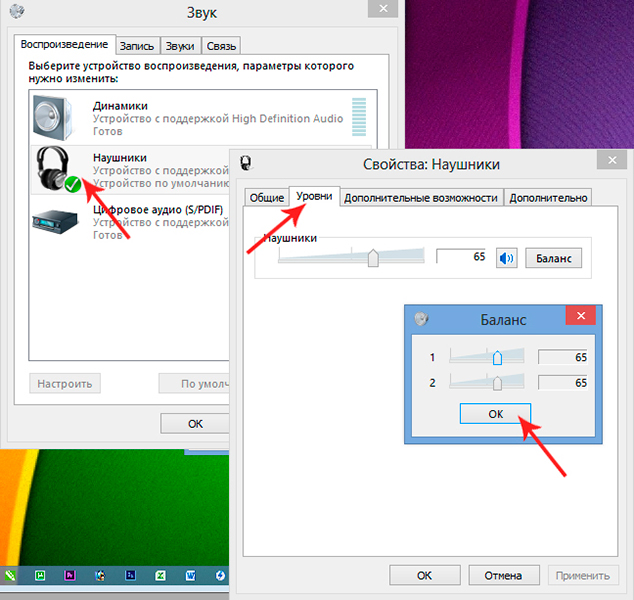Viewport: 634px width, 600px height.
Task: Open Excel from the taskbar
Action: pyautogui.click(x=160, y=576)
